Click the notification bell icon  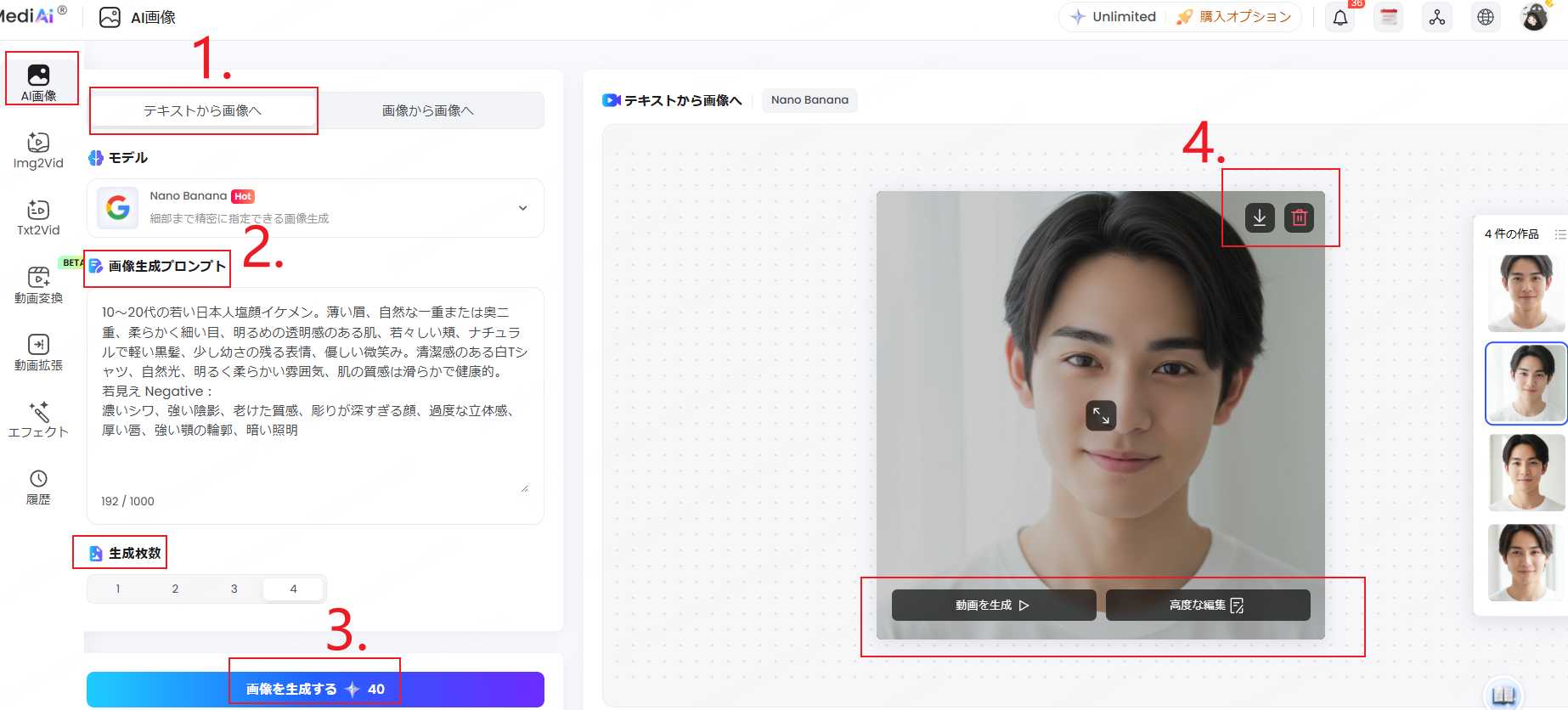point(1340,17)
